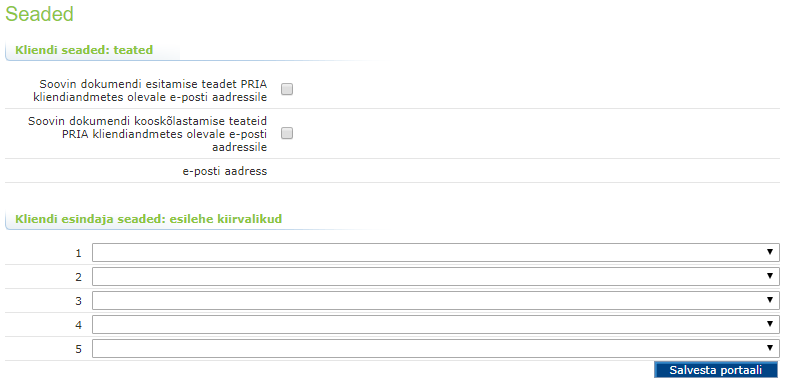
Task: Open quick-choice dropdown number 1
Action: (436, 253)
